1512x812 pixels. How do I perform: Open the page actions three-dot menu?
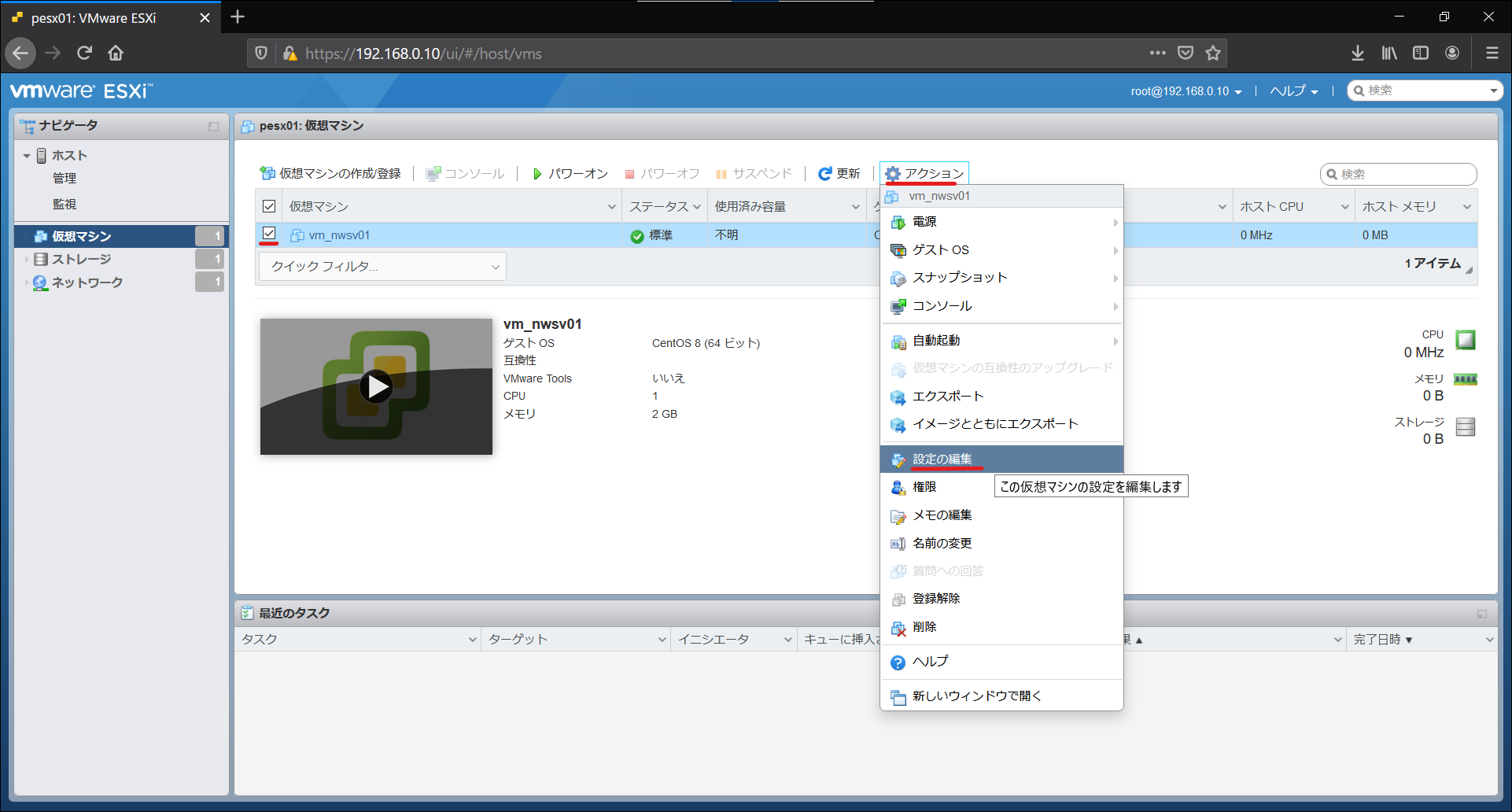coord(1157,54)
